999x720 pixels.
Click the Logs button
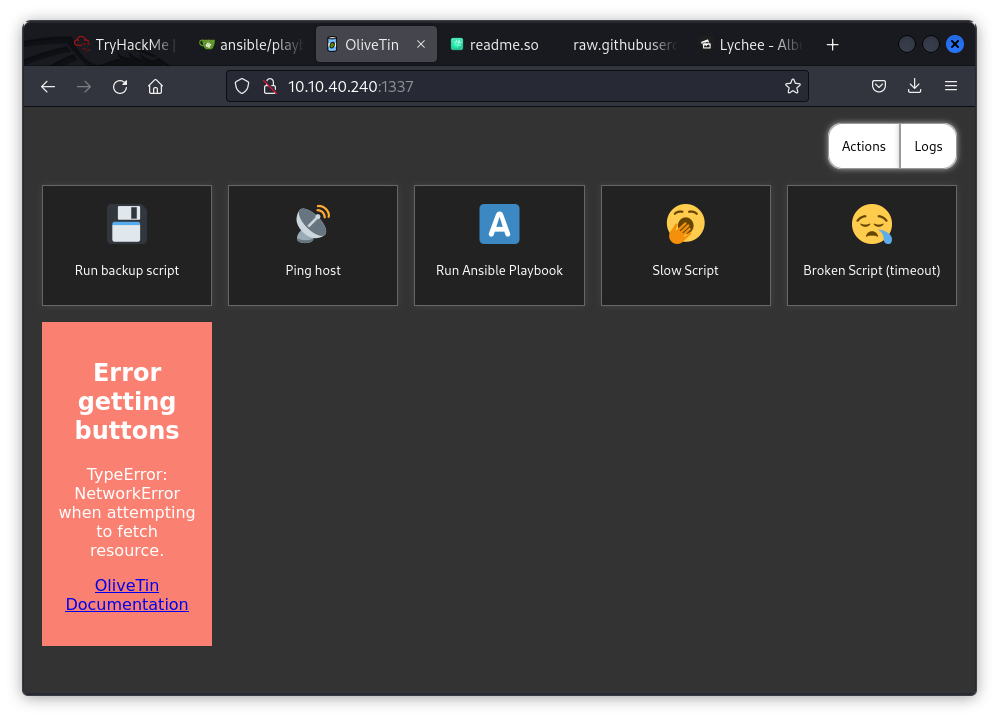tap(927, 146)
